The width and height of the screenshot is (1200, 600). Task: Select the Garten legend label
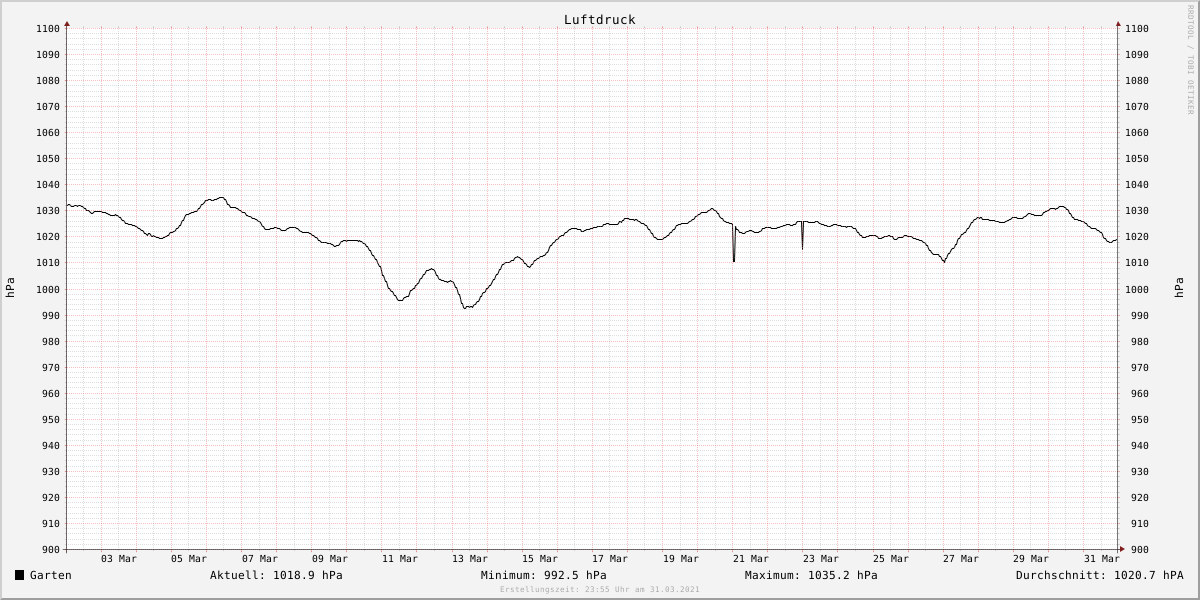pos(51,575)
